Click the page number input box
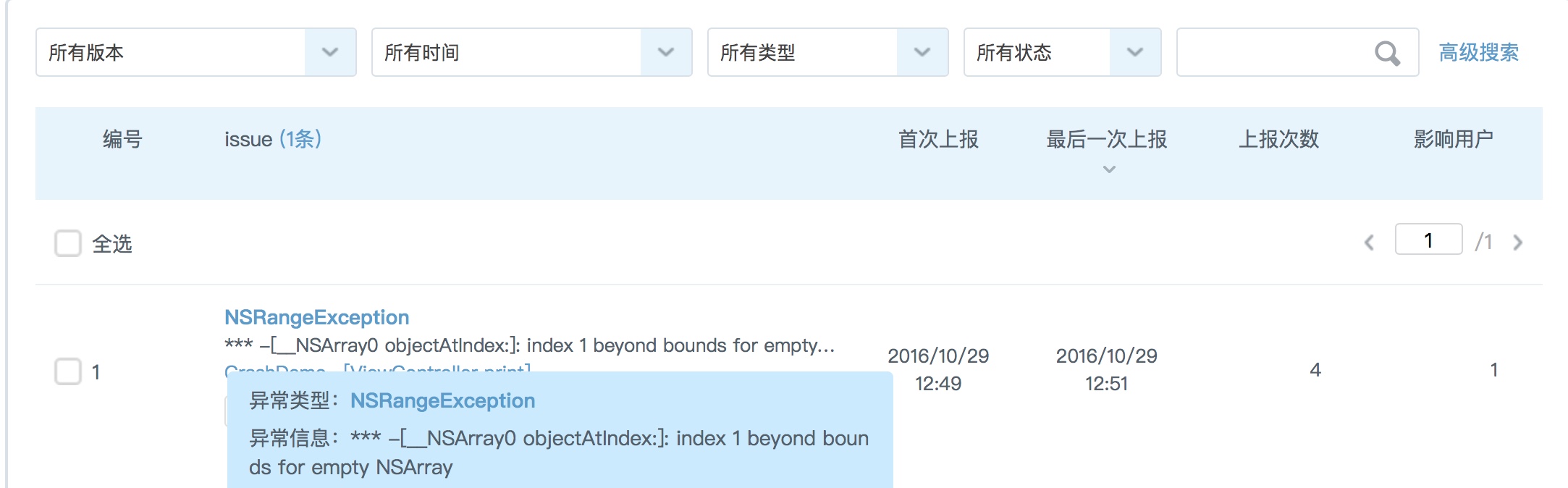Screen dimensions: 1568x488 click(x=1428, y=240)
